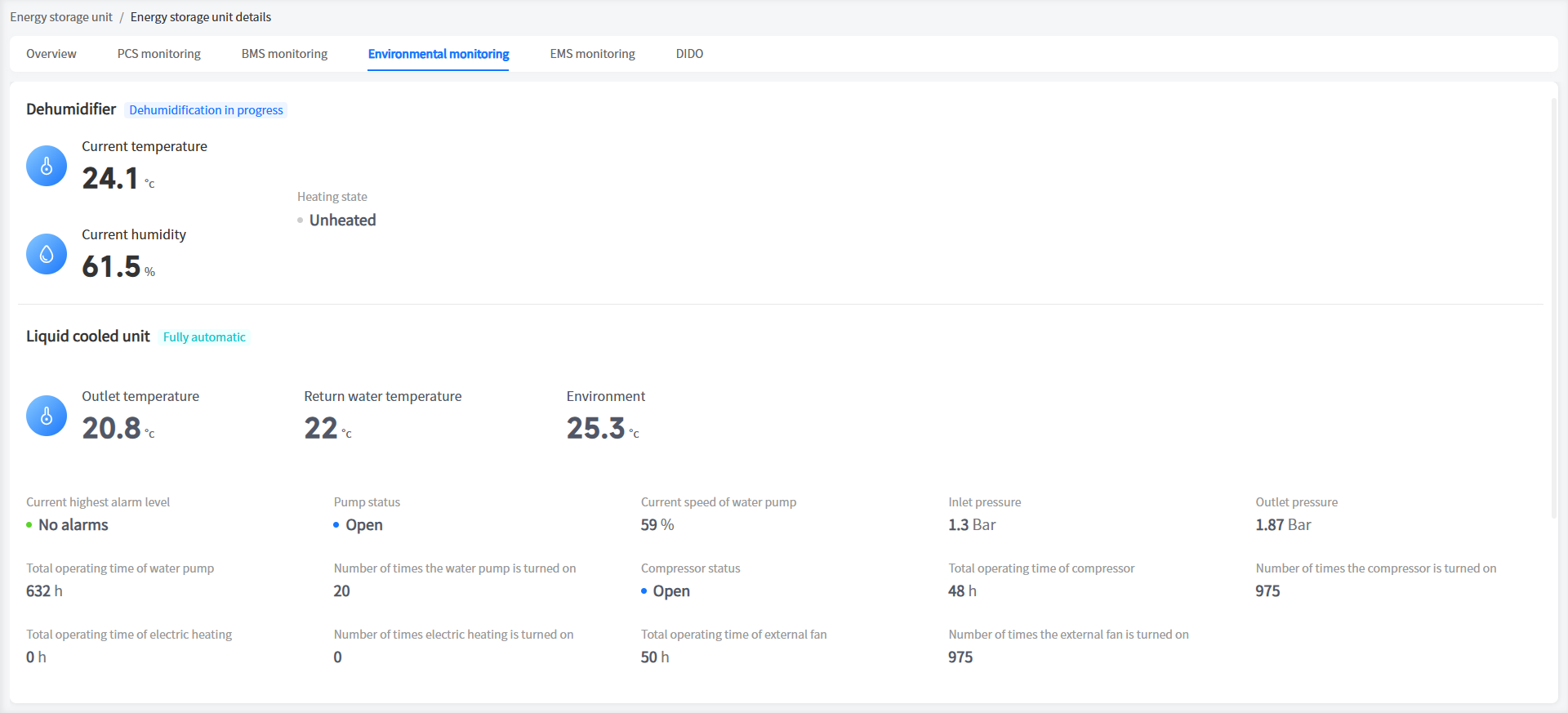The width and height of the screenshot is (1568, 713).
Task: Select the Environmental monitoring tab
Action: [x=438, y=54]
